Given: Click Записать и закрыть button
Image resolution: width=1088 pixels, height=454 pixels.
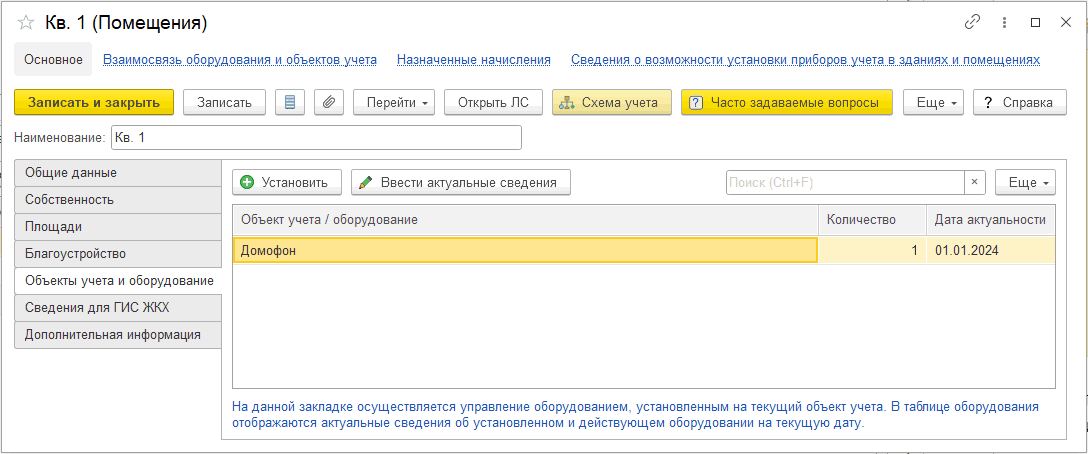Looking at the screenshot, I should 94,102.
